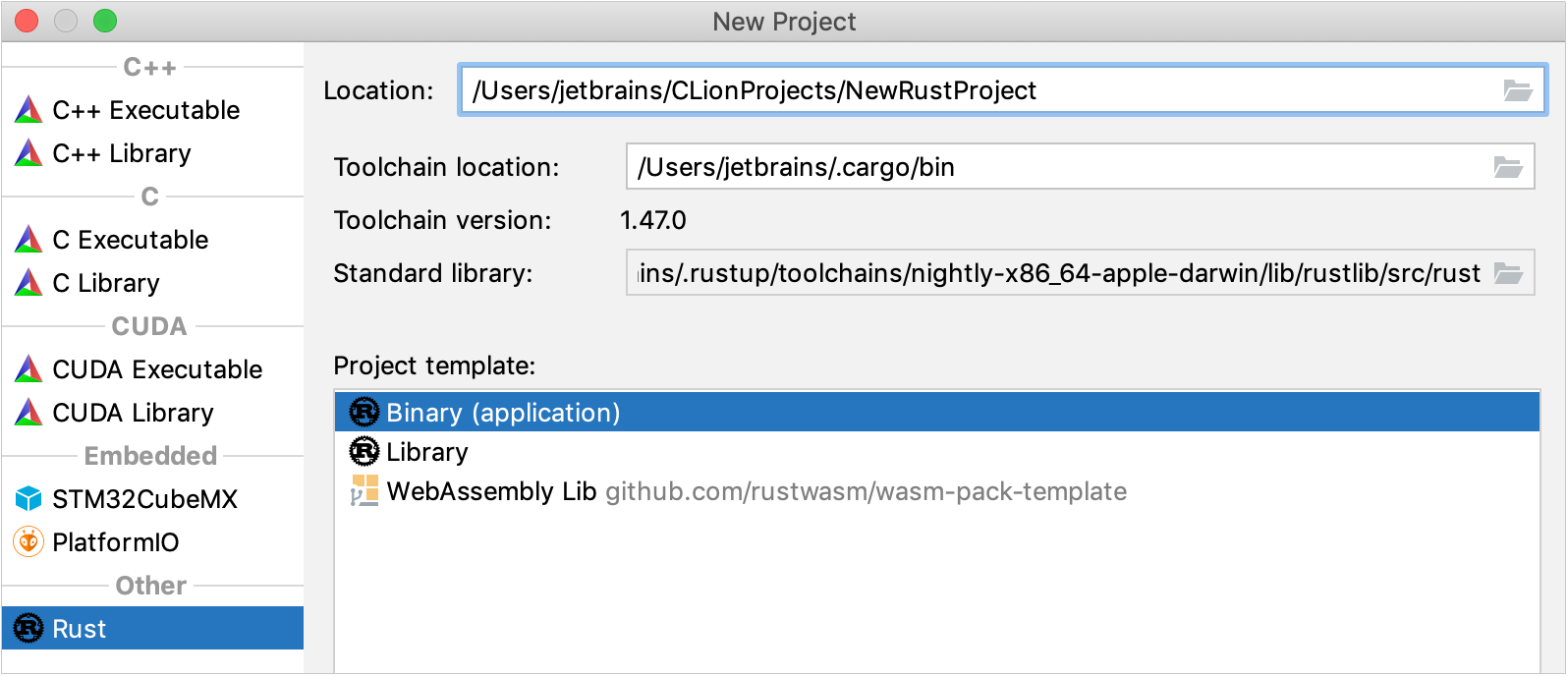Click the Library template Rust icon
Viewport: 1568px width, 677px height.
[364, 451]
